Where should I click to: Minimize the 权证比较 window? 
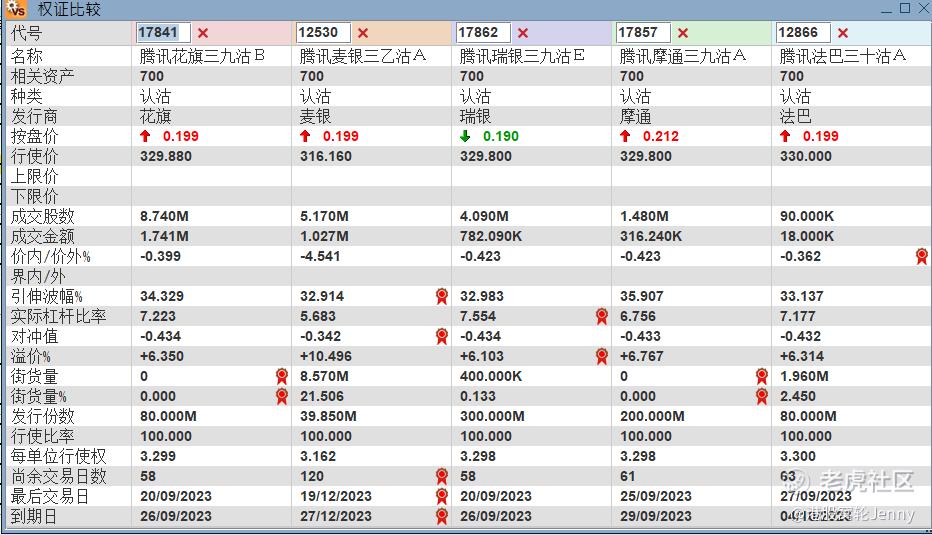click(887, 9)
